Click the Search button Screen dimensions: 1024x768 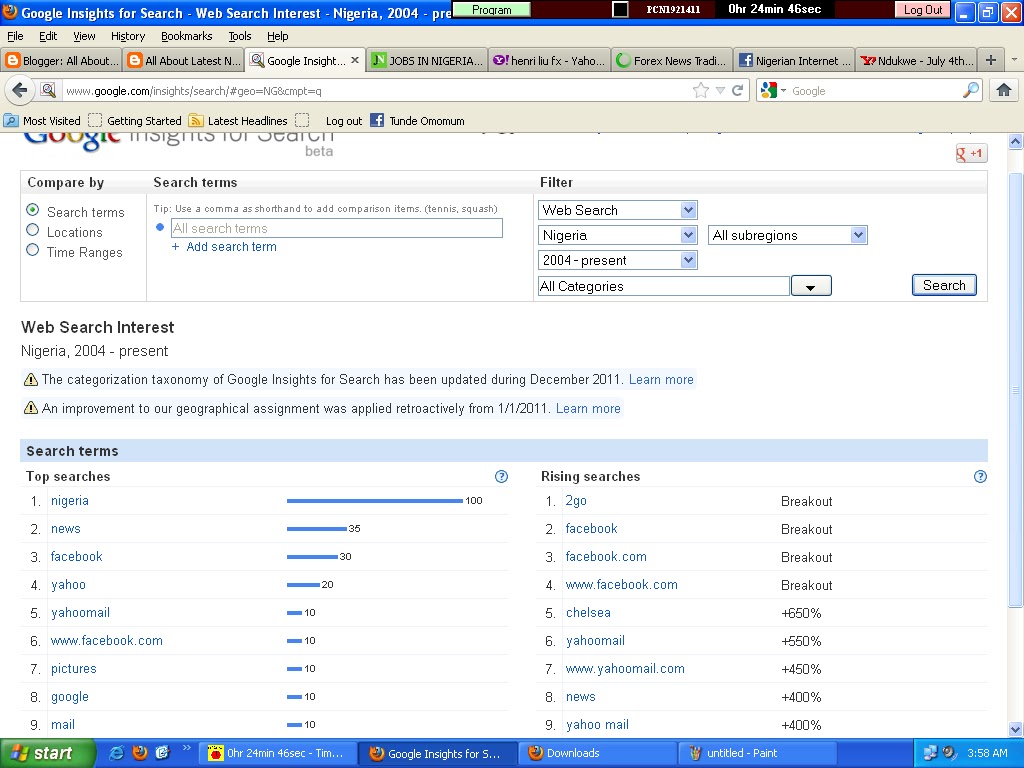pos(944,285)
